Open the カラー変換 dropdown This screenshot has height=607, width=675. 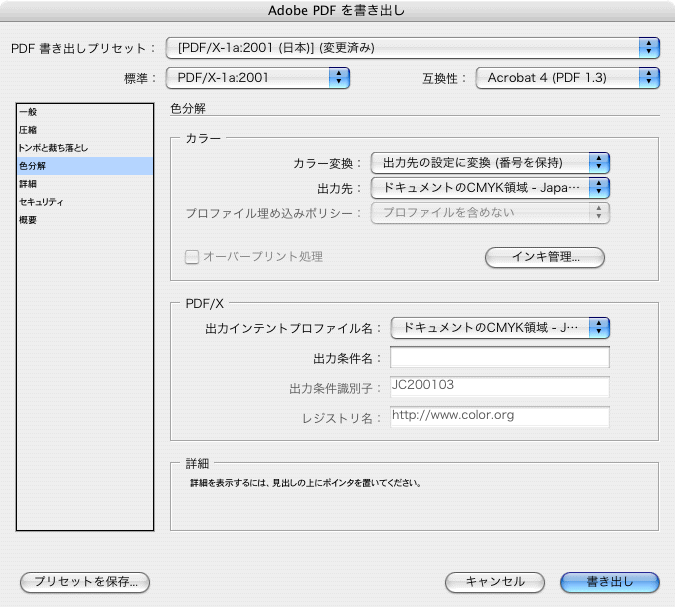pos(490,163)
